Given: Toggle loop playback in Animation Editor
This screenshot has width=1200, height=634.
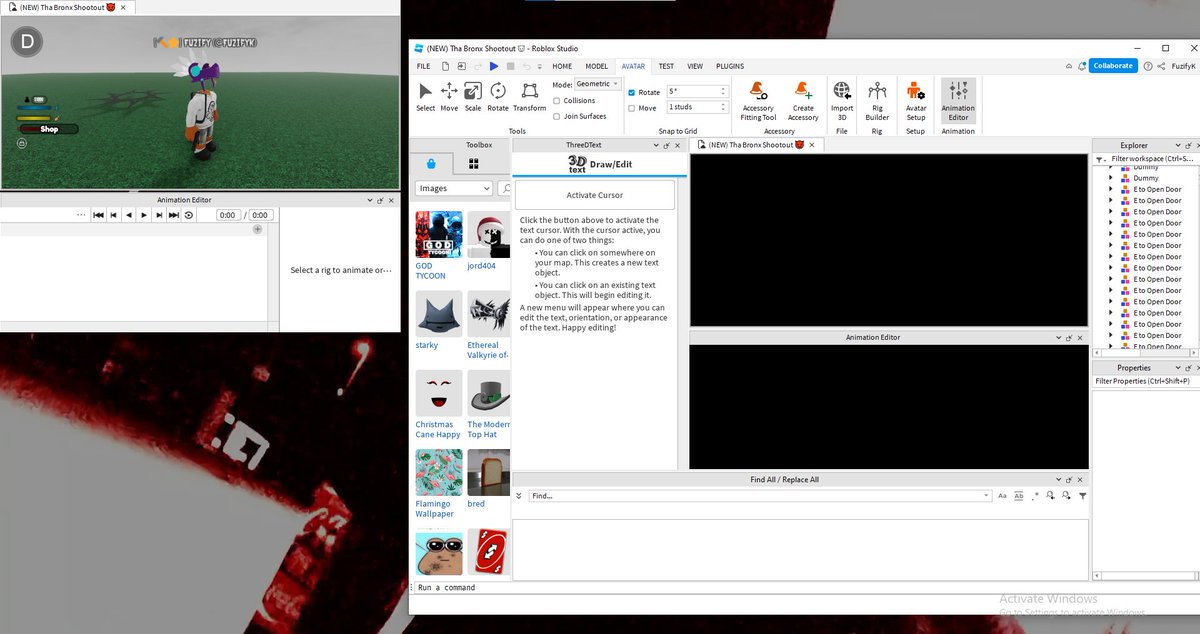Looking at the screenshot, I should click(188, 215).
